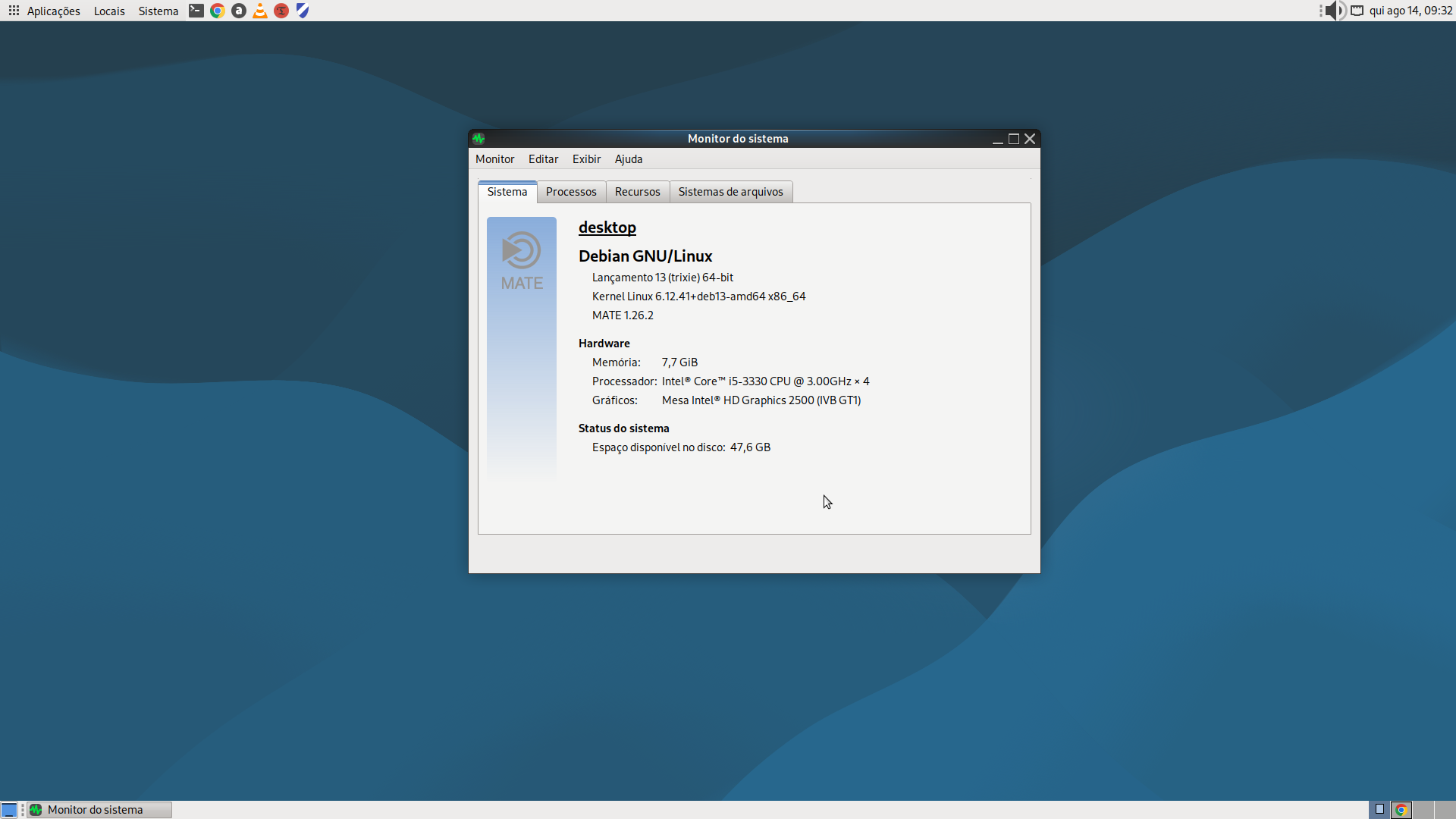This screenshot has width=1456, height=819.
Task: Switch to the third workspace in pager
Action: click(x=1423, y=810)
